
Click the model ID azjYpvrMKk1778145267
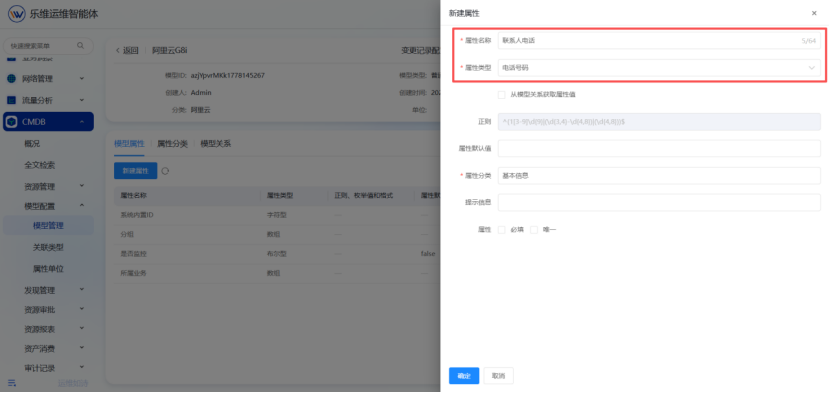pos(227,76)
